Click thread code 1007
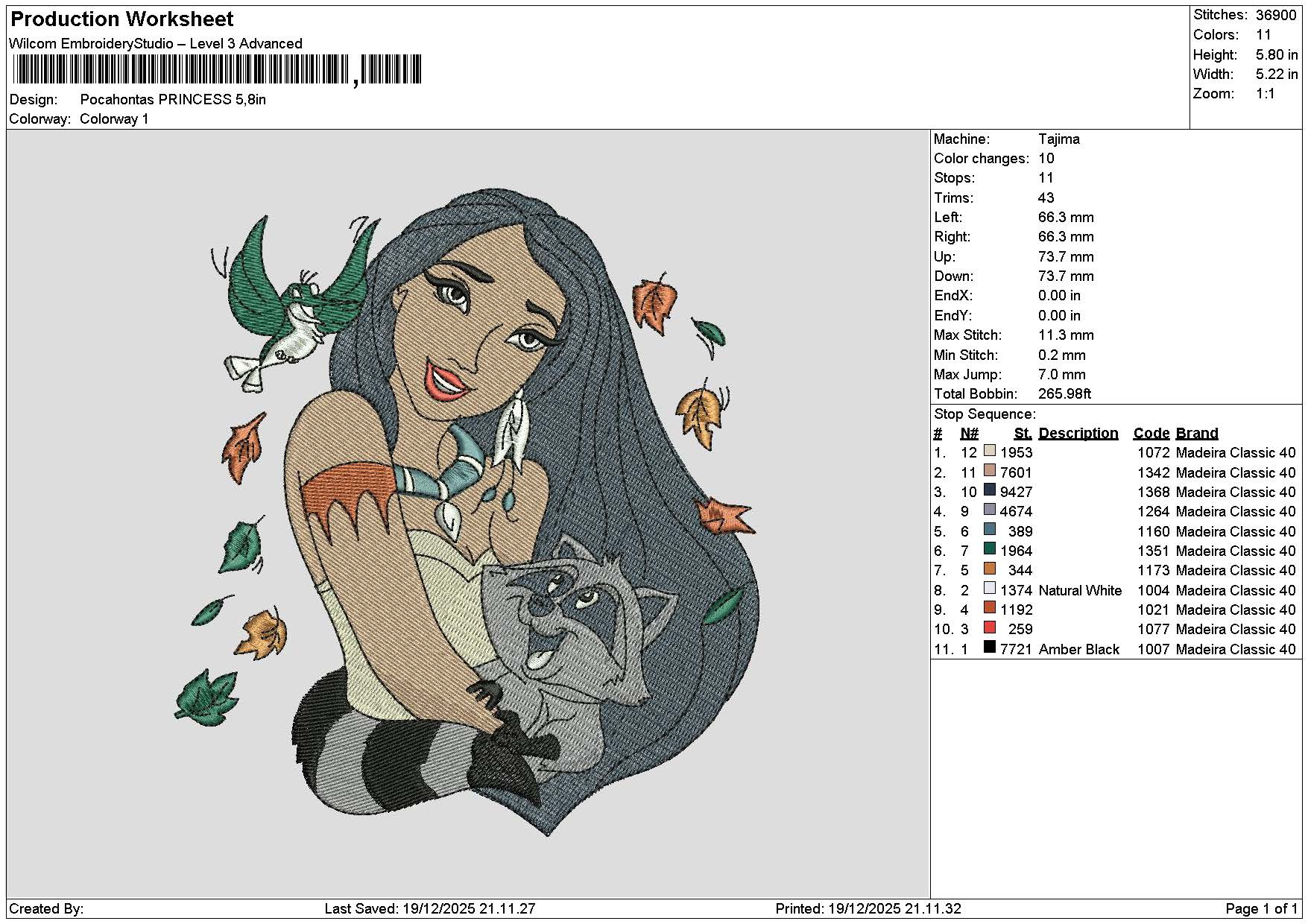1308x924 pixels. point(1154,650)
